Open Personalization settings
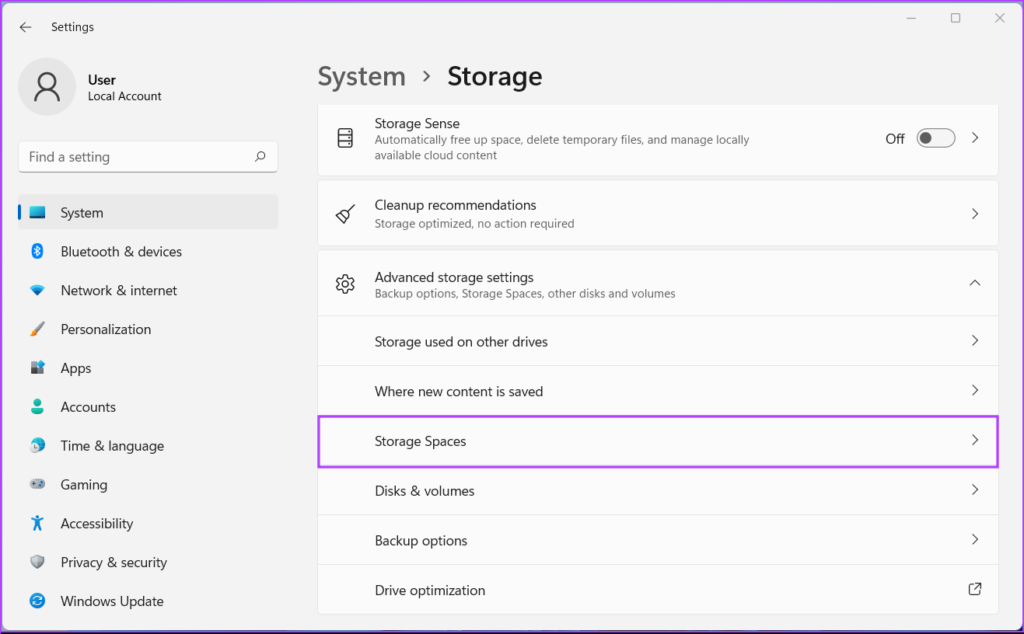The height and width of the screenshot is (634, 1024). pos(105,330)
